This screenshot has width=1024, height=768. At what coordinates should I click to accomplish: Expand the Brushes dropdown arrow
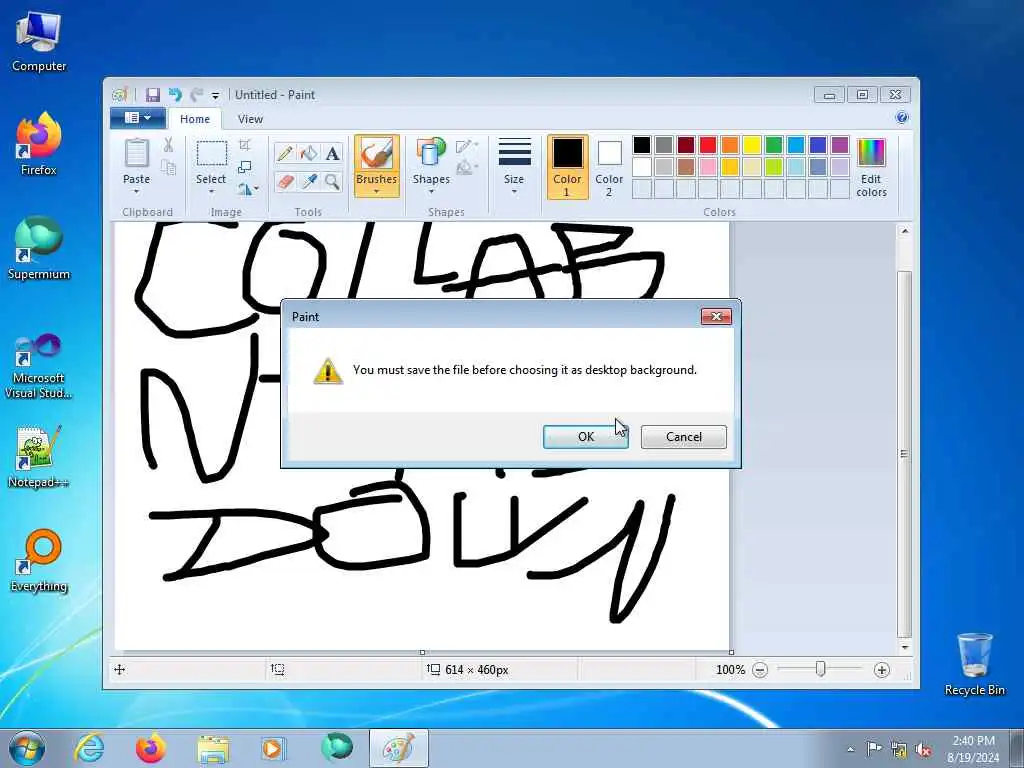(x=376, y=192)
